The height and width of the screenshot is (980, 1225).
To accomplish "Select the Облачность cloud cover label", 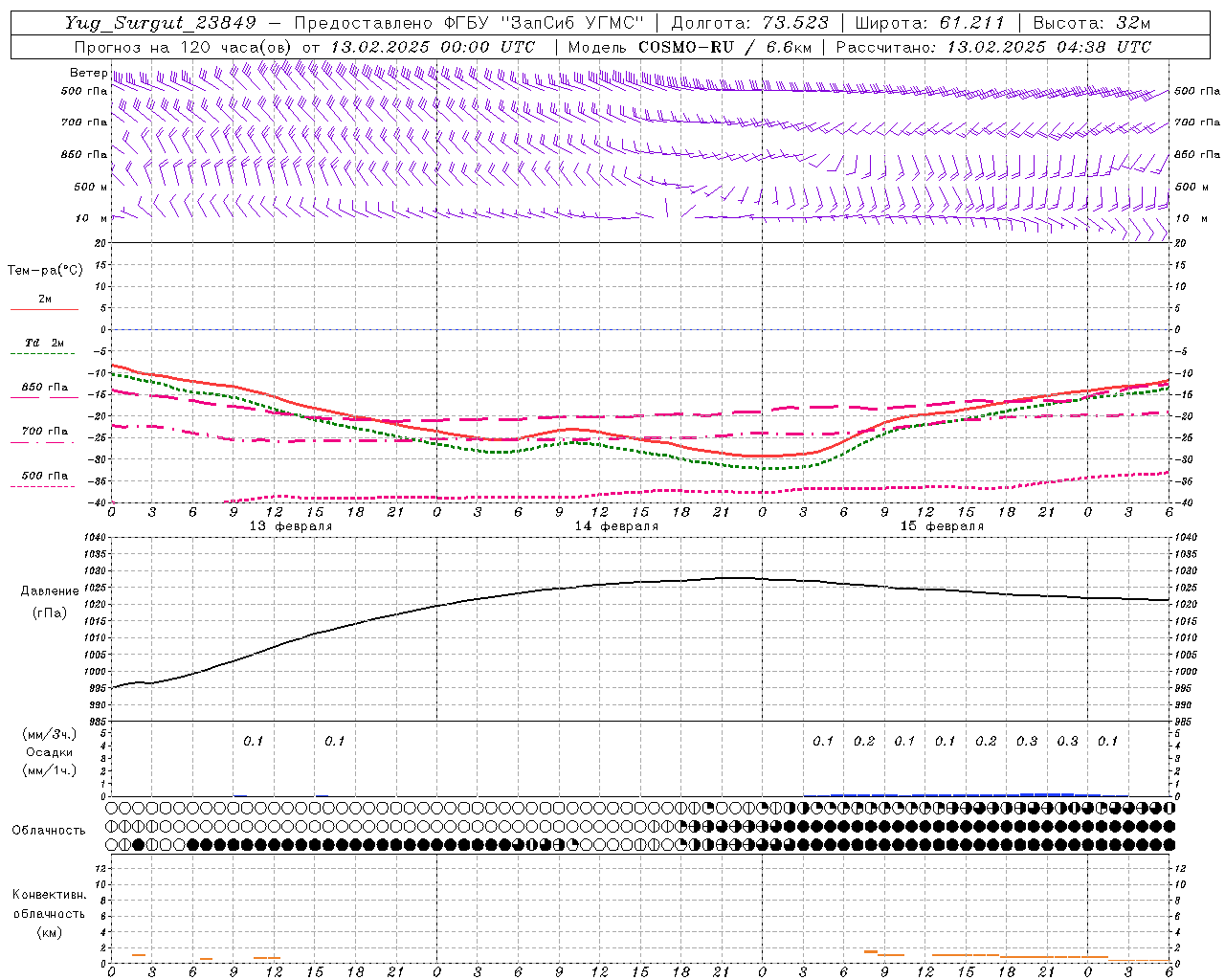I will pyautogui.click(x=49, y=830).
